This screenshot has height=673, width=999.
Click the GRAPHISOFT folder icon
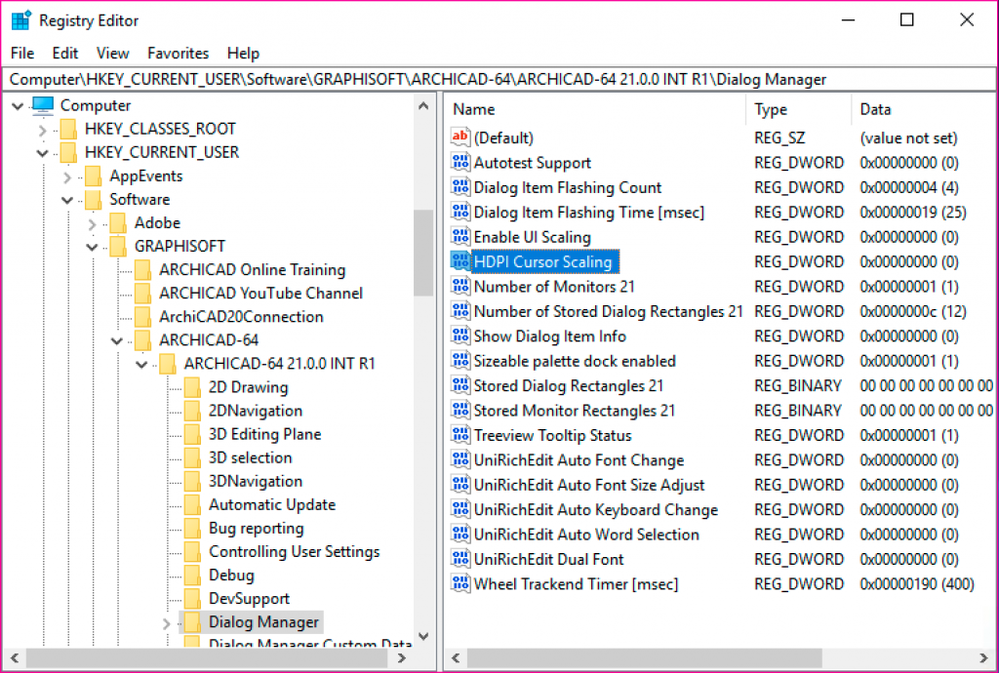[x=118, y=247]
